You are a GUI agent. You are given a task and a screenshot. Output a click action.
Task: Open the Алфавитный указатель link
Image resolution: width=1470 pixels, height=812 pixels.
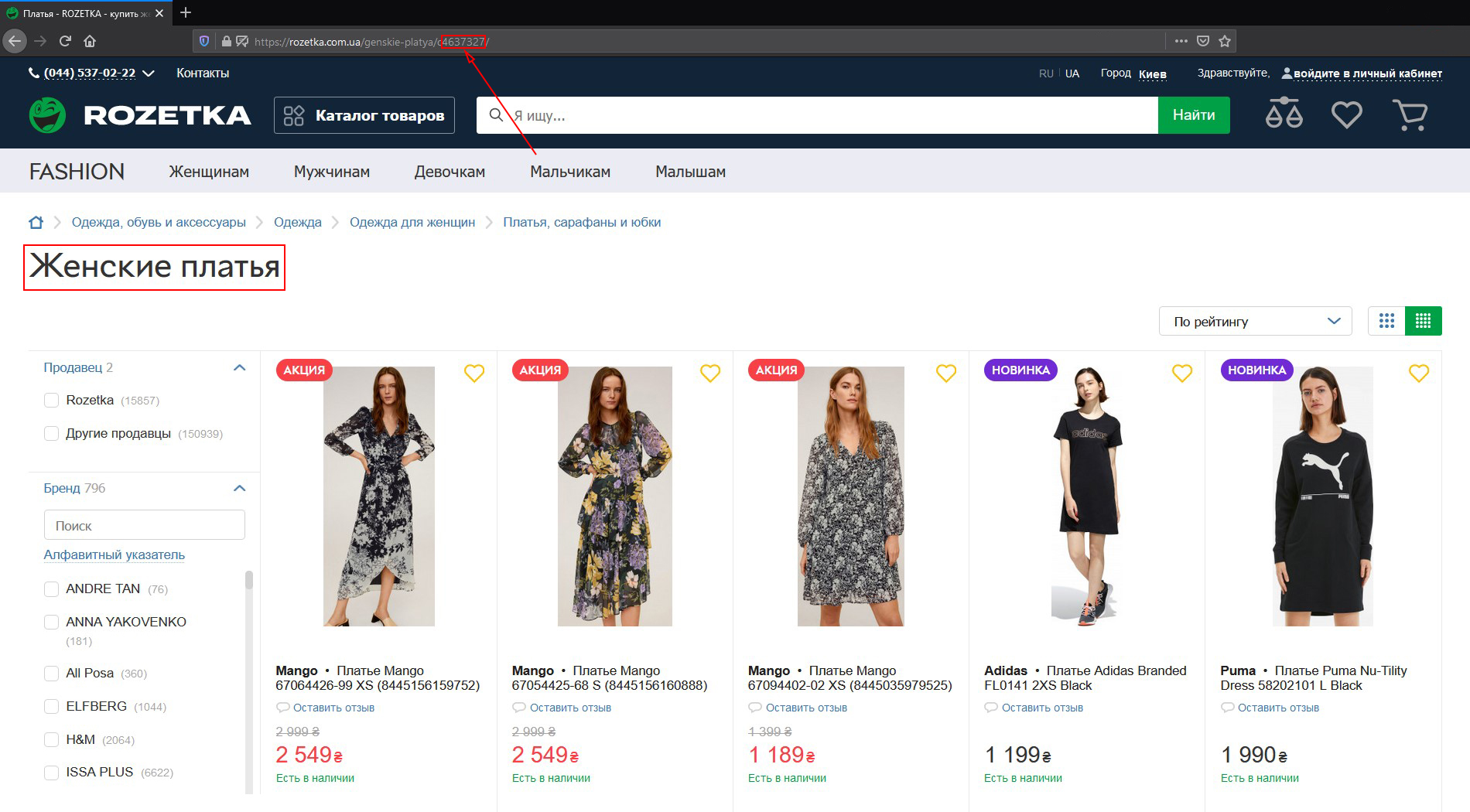tap(114, 555)
